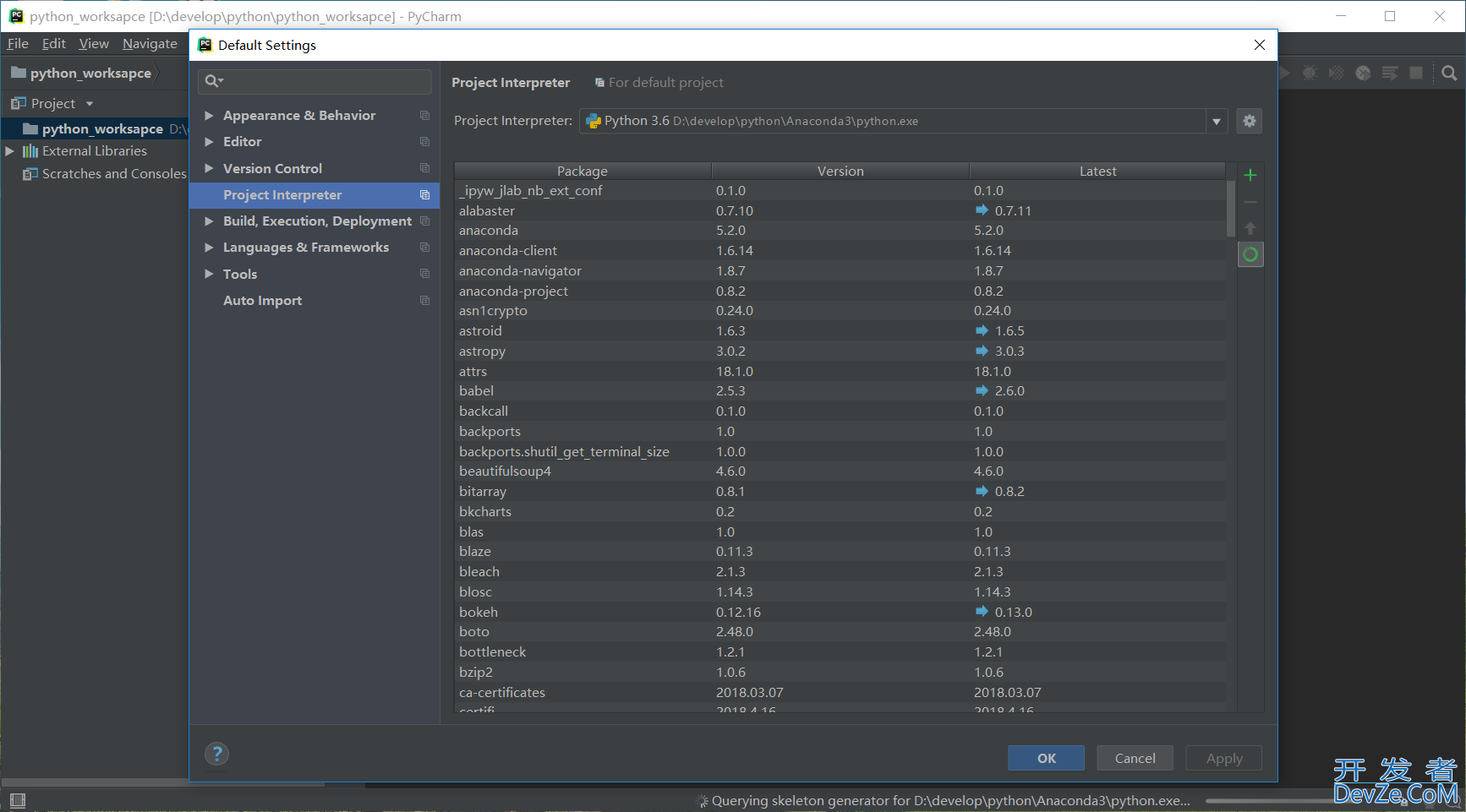Select the backports.shutil_get_terminal_size row
1466x812 pixels.
[840, 451]
